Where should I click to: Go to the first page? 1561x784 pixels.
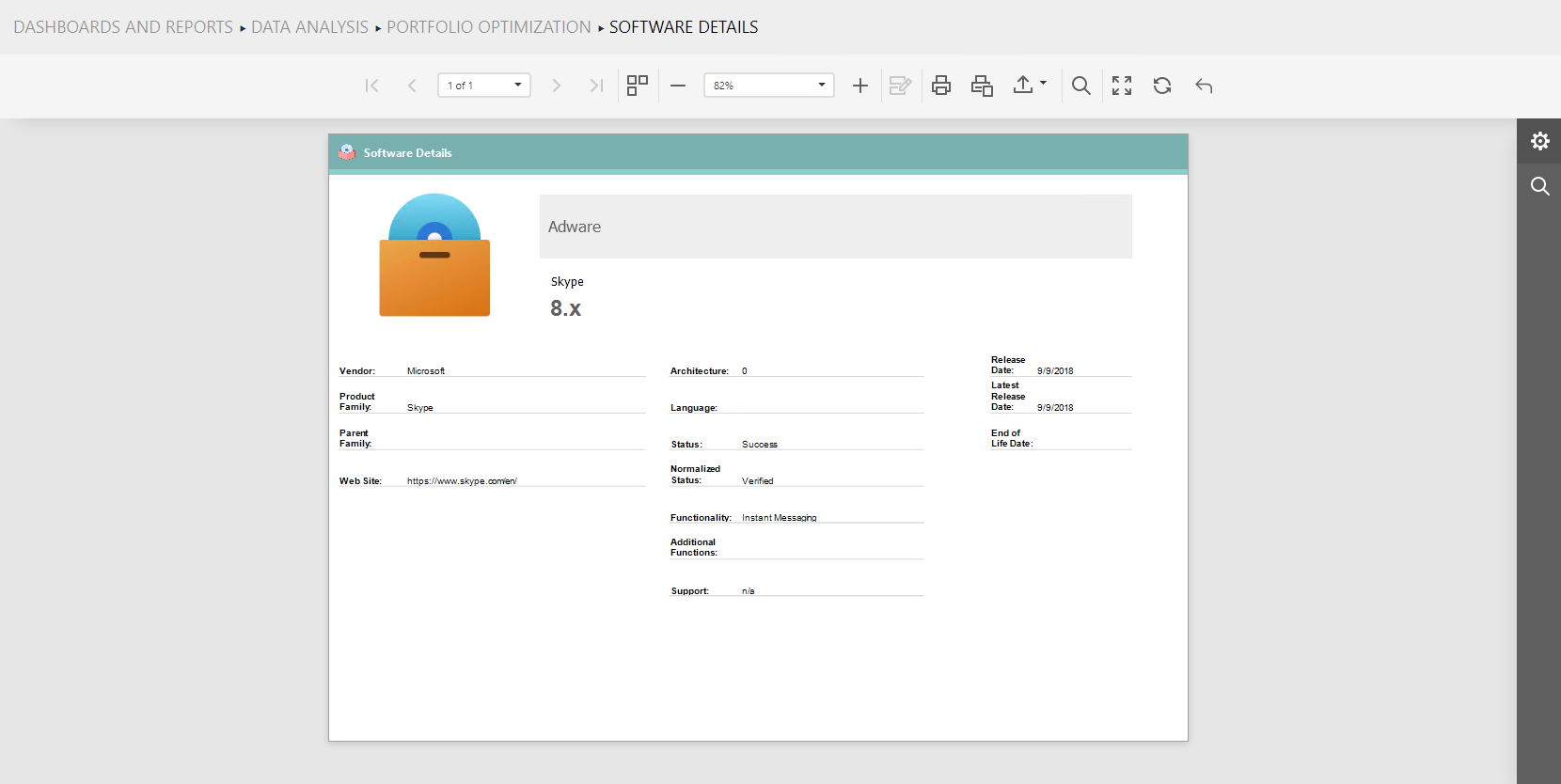[371, 86]
